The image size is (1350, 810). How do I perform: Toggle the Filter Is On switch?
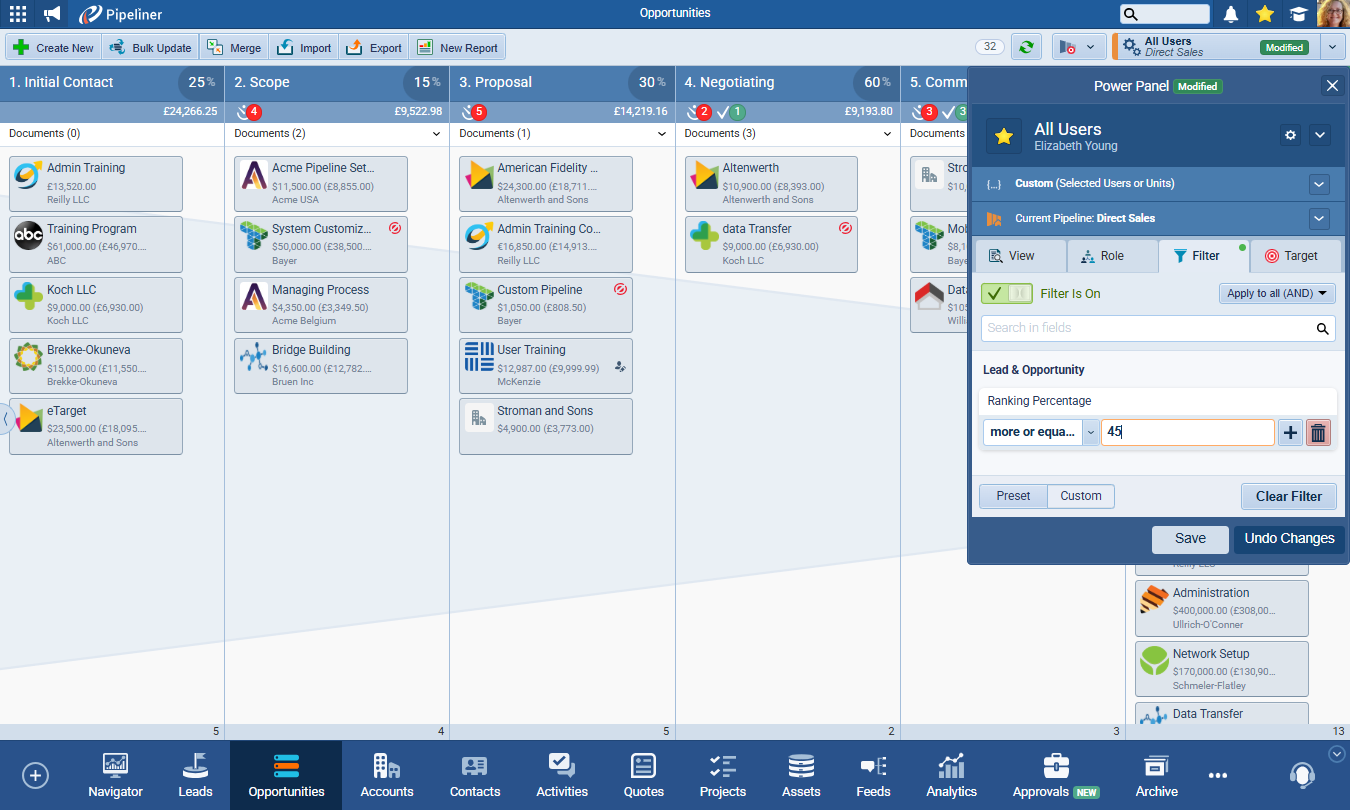[x=1006, y=293]
